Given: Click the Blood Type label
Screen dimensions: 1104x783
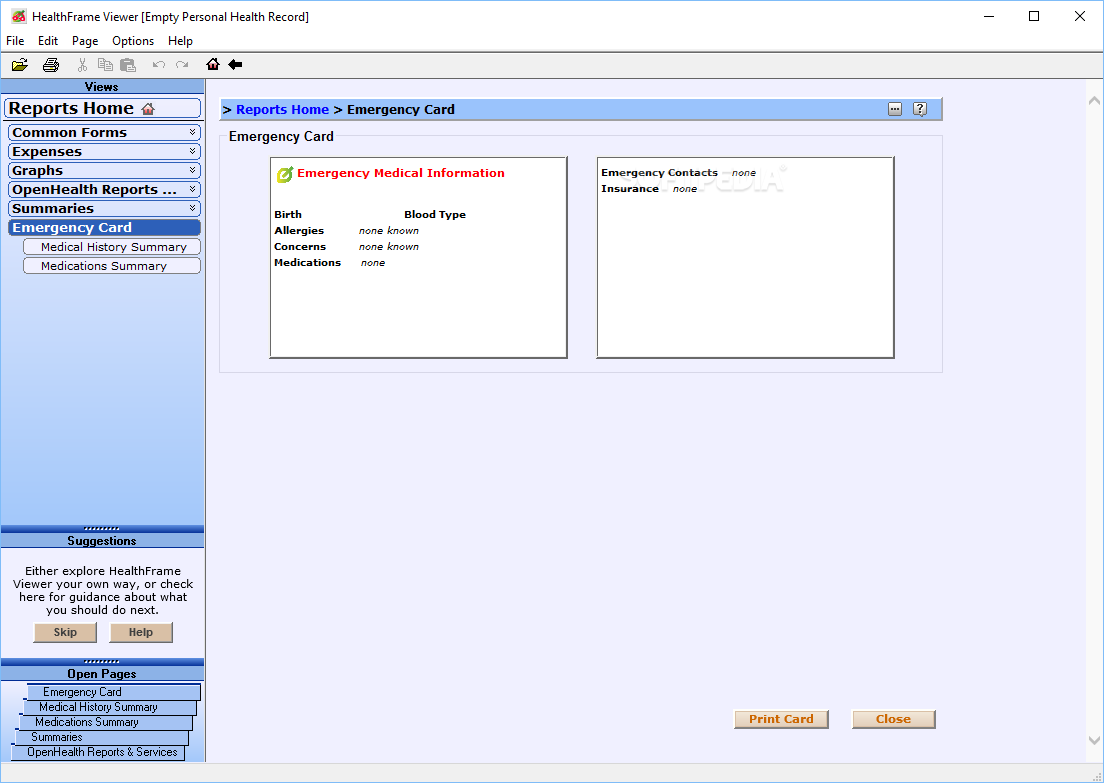Looking at the screenshot, I should pyautogui.click(x=435, y=214).
